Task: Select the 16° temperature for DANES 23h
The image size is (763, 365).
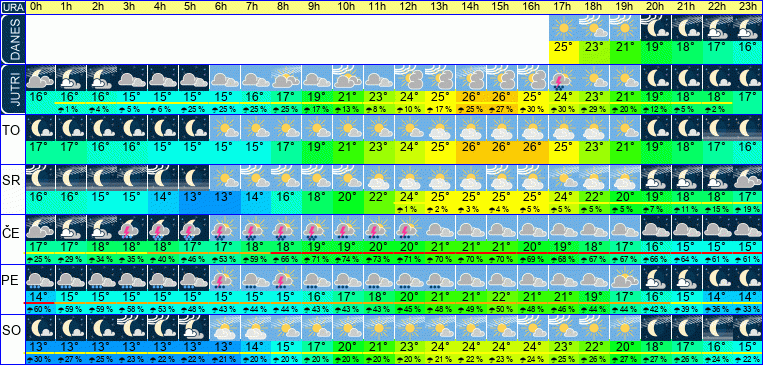Action: click(x=748, y=47)
